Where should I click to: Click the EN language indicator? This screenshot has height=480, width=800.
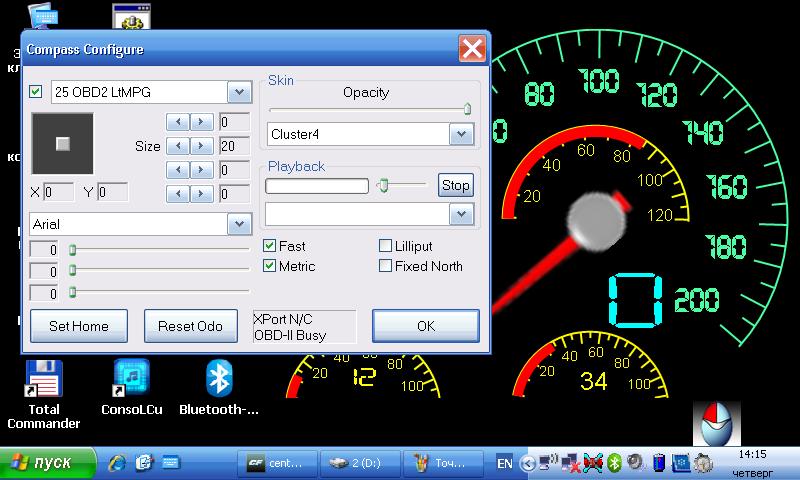click(504, 463)
